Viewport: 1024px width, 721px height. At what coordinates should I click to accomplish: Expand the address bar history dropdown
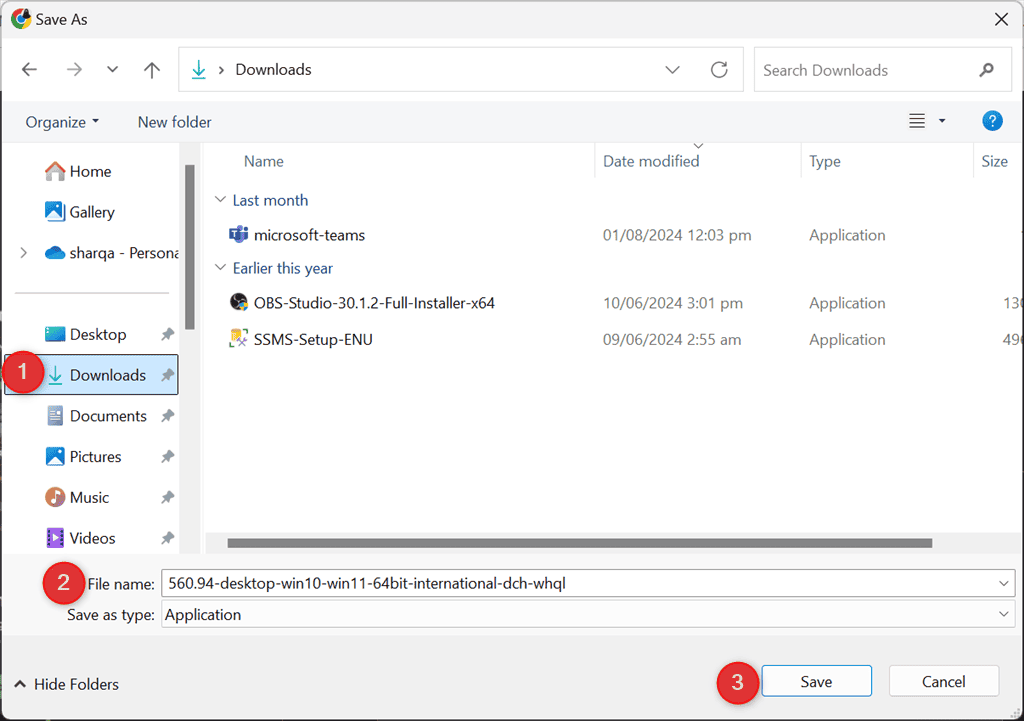tap(673, 70)
